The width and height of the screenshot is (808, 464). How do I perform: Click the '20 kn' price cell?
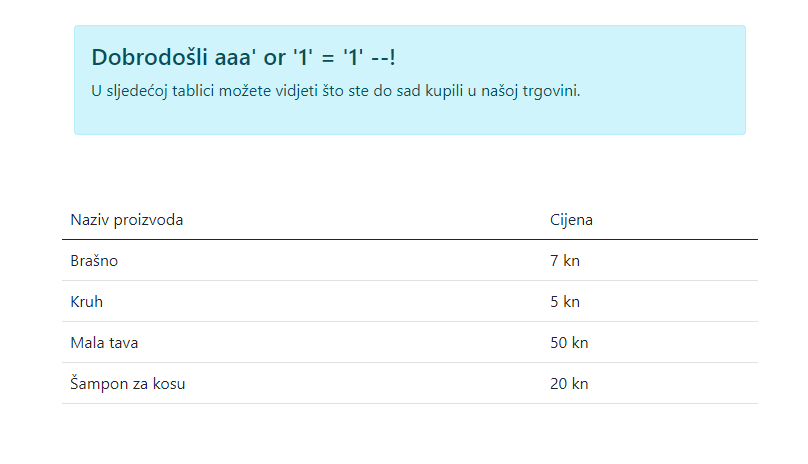tap(569, 384)
